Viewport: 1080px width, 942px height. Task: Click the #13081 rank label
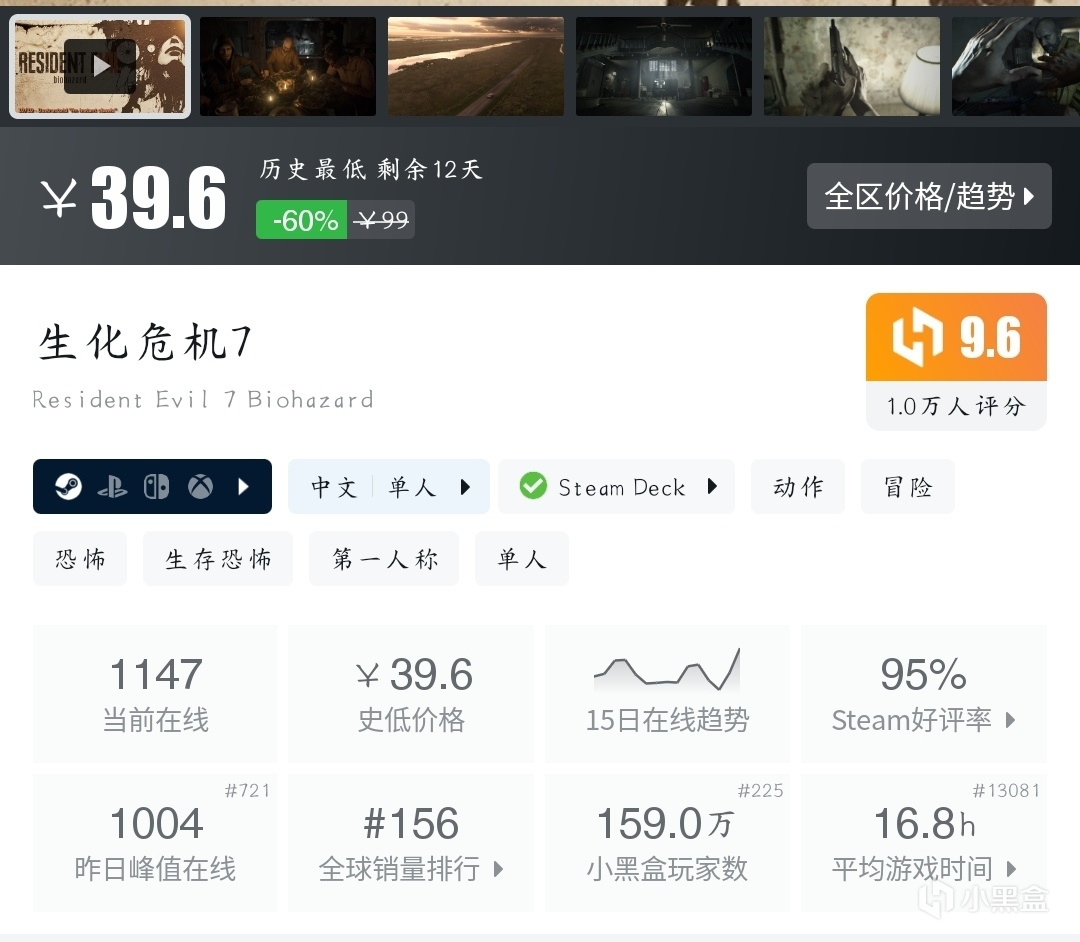coord(1006,791)
